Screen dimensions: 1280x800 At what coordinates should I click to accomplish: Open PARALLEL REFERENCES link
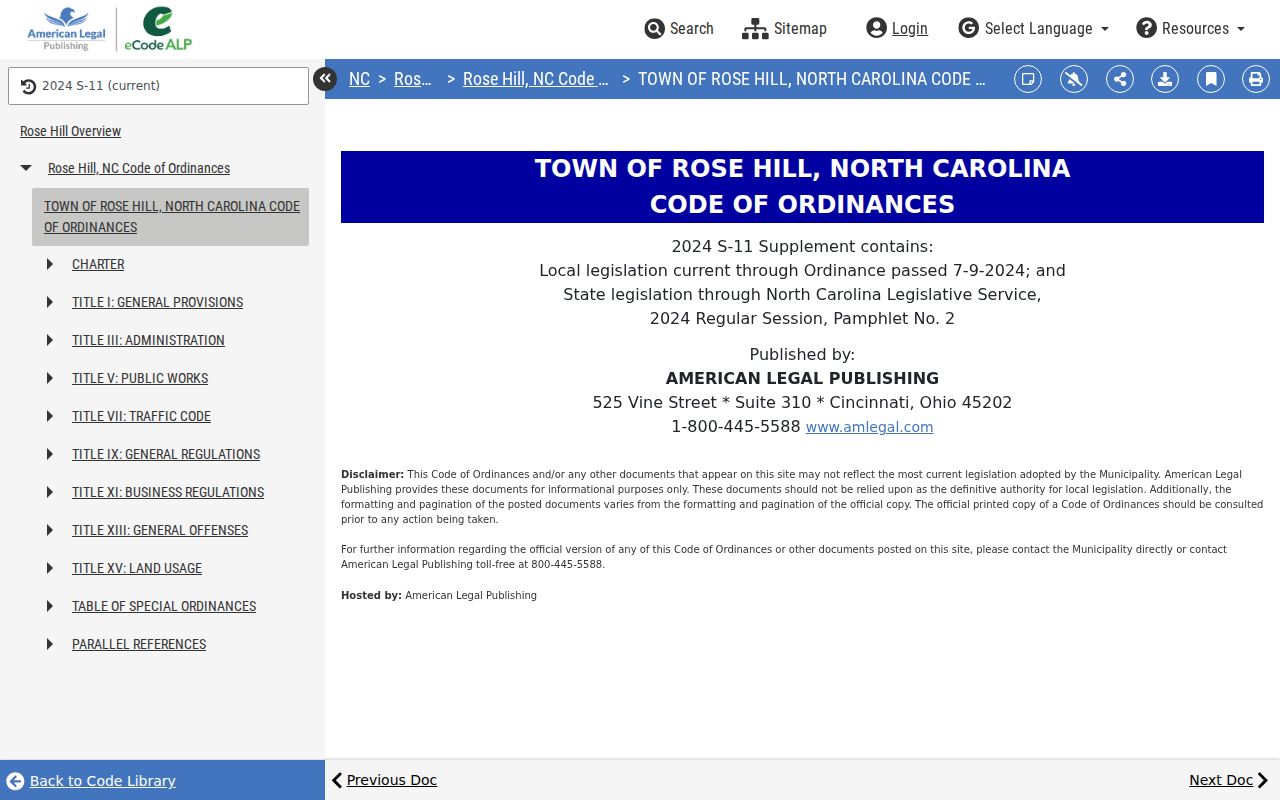pyautogui.click(x=139, y=644)
